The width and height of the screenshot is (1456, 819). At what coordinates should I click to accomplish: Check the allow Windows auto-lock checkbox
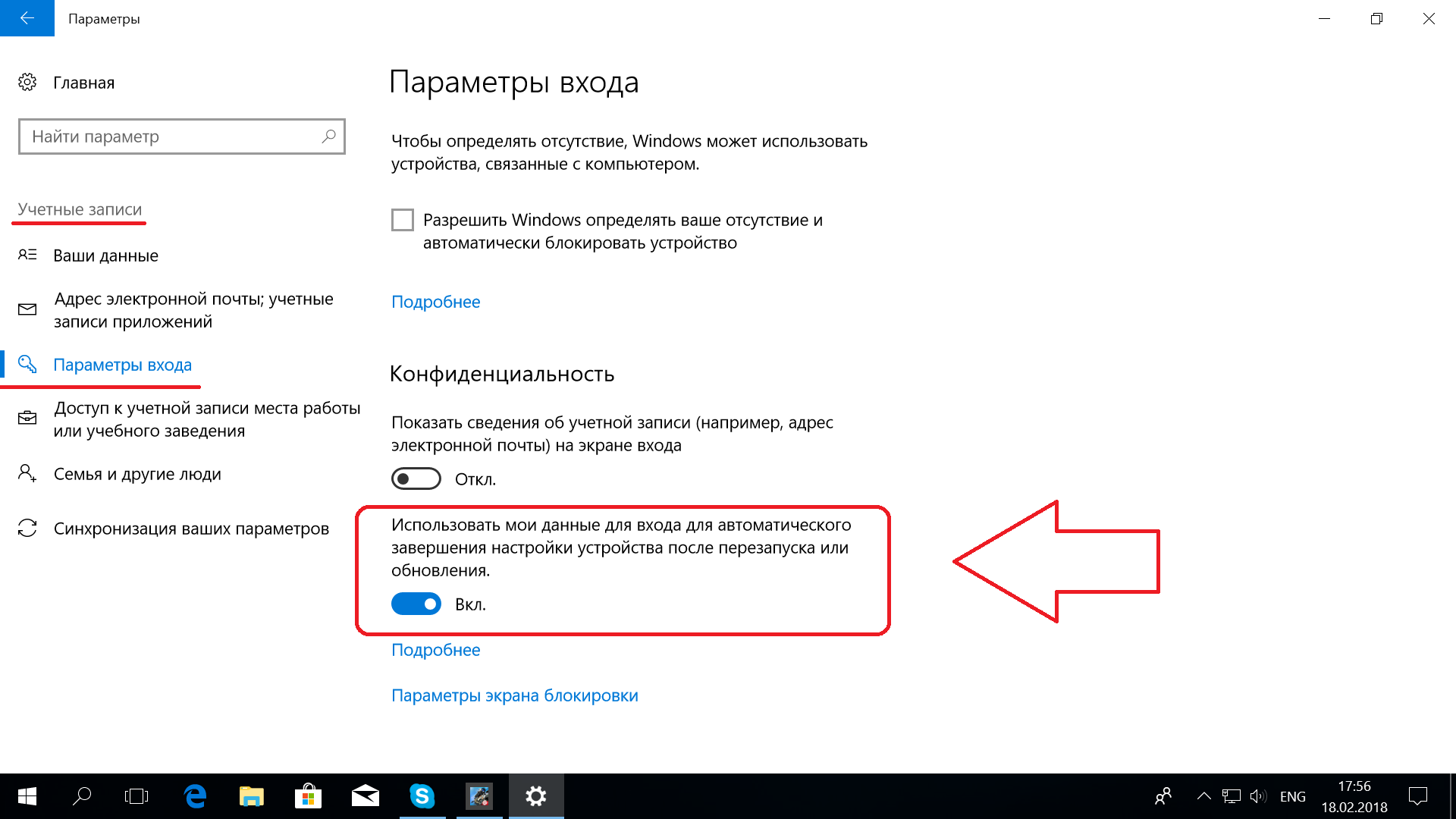pyautogui.click(x=403, y=220)
